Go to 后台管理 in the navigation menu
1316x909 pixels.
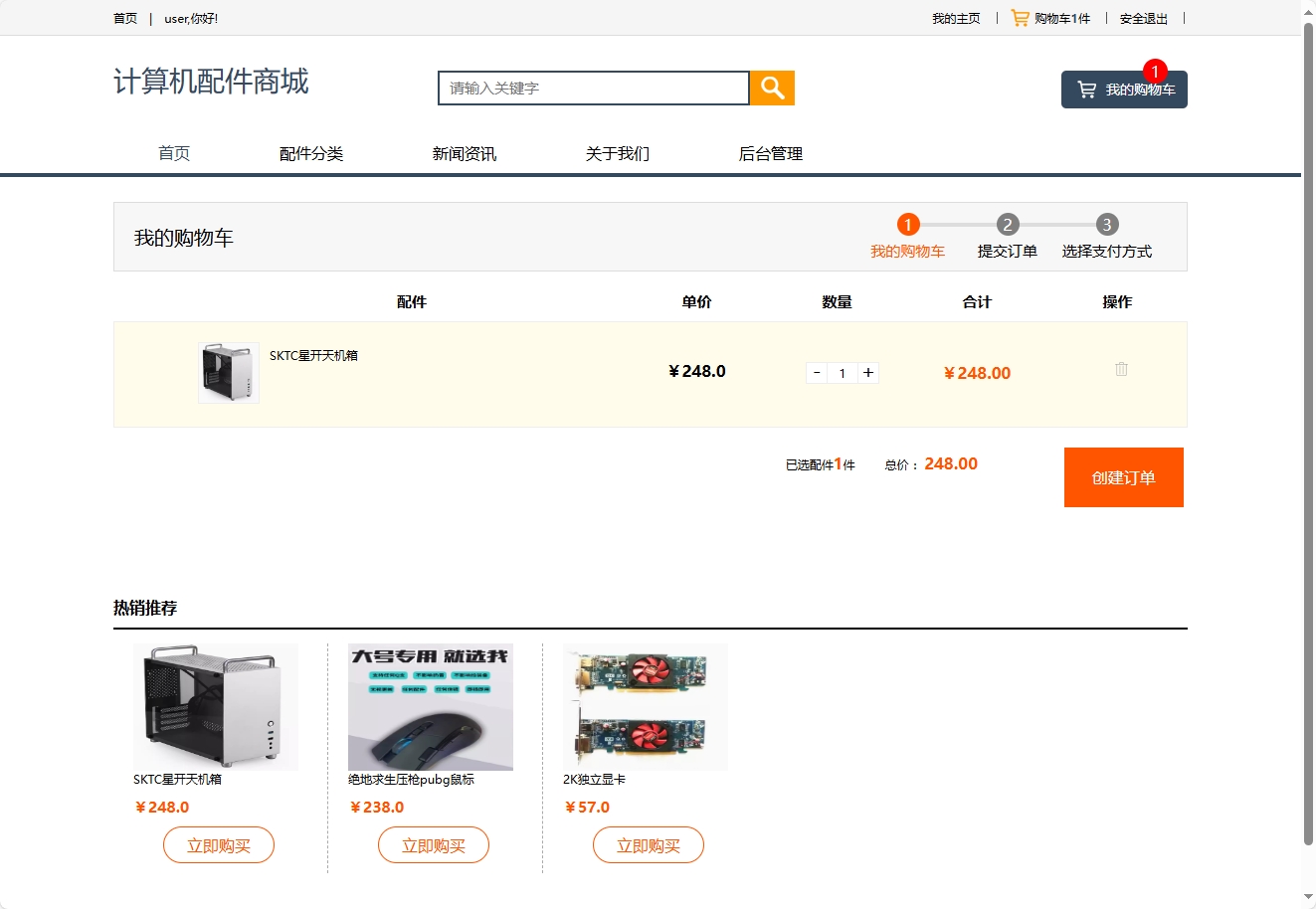point(771,153)
